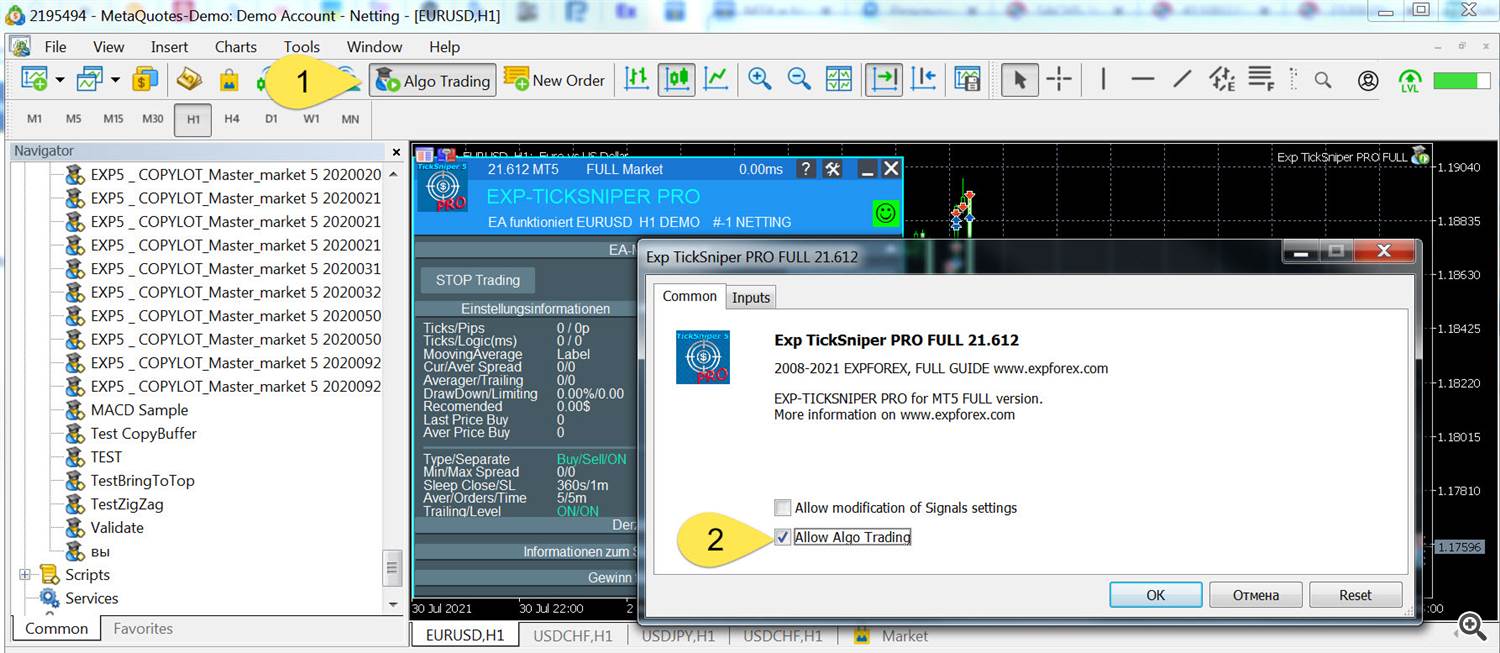Click OK in the TickSniper dialog

coord(1155,595)
